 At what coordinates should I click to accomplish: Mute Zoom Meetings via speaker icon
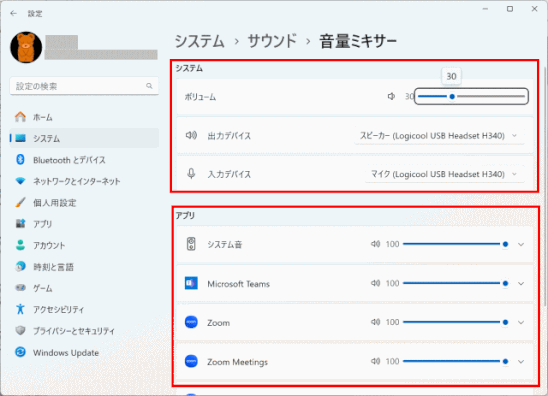(x=376, y=361)
